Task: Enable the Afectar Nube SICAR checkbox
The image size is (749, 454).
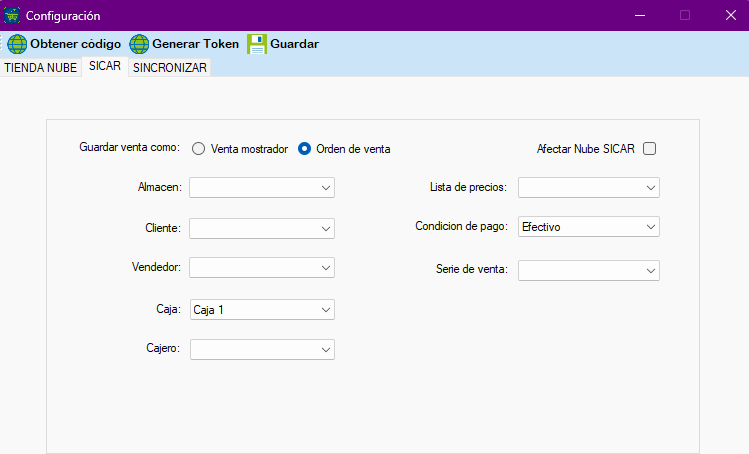Action: (650, 149)
